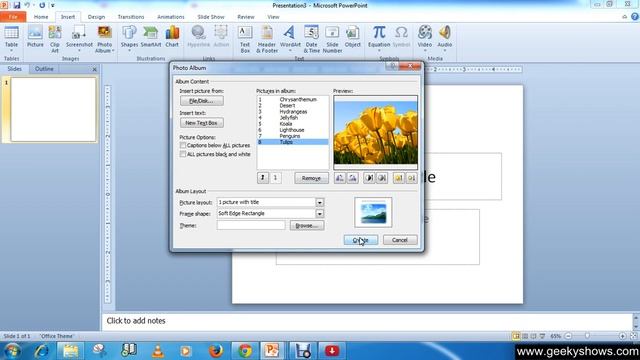Insert Date & Time
The width and height of the screenshot is (640, 360).
click(311, 39)
